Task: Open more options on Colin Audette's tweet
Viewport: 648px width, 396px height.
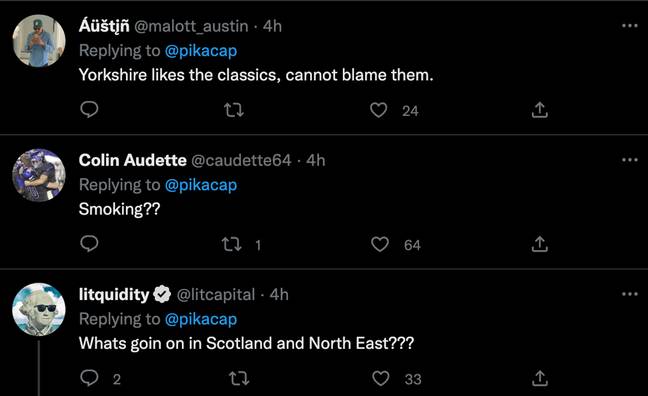Action: click(630, 160)
